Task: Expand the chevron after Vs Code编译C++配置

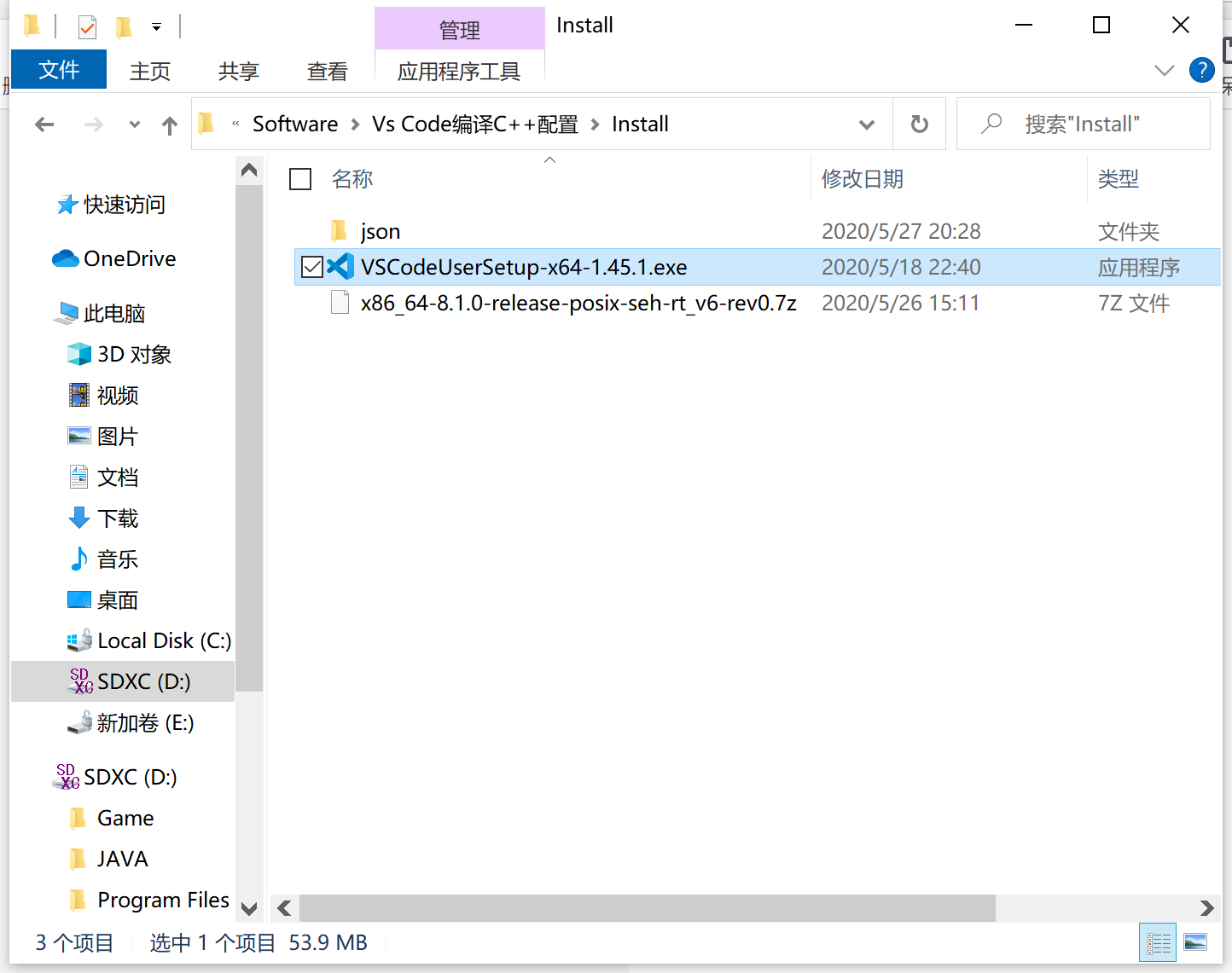Action: pyautogui.click(x=595, y=125)
